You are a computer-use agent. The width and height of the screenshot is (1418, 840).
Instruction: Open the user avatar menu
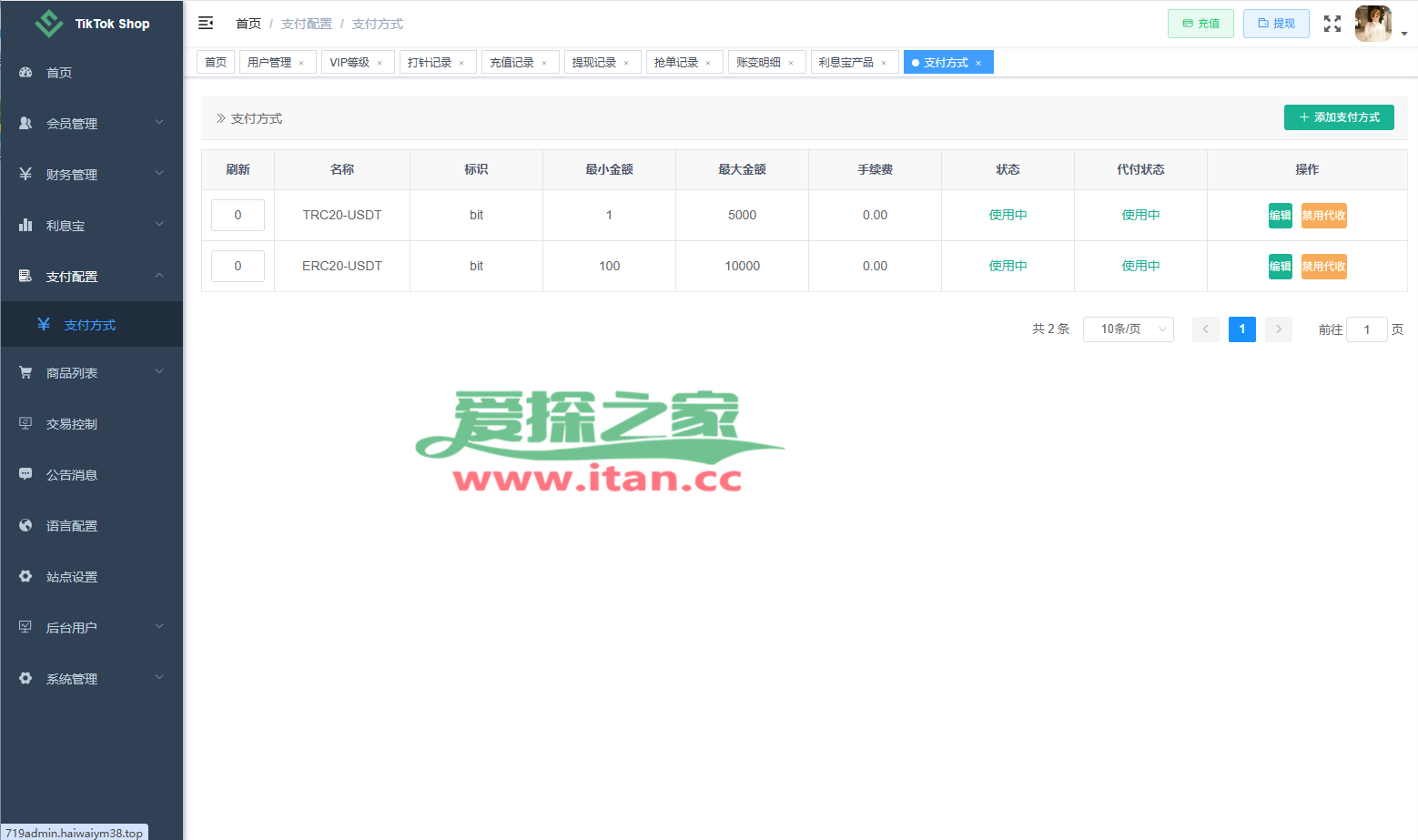[x=1373, y=24]
